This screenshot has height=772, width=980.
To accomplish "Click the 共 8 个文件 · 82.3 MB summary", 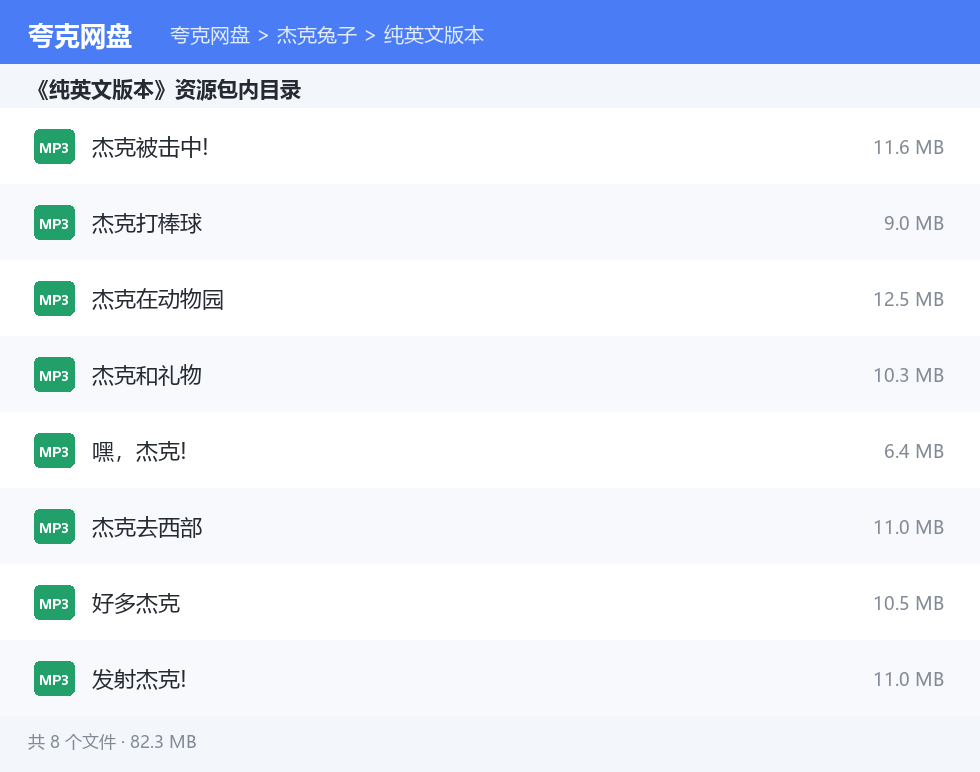I will click(112, 742).
